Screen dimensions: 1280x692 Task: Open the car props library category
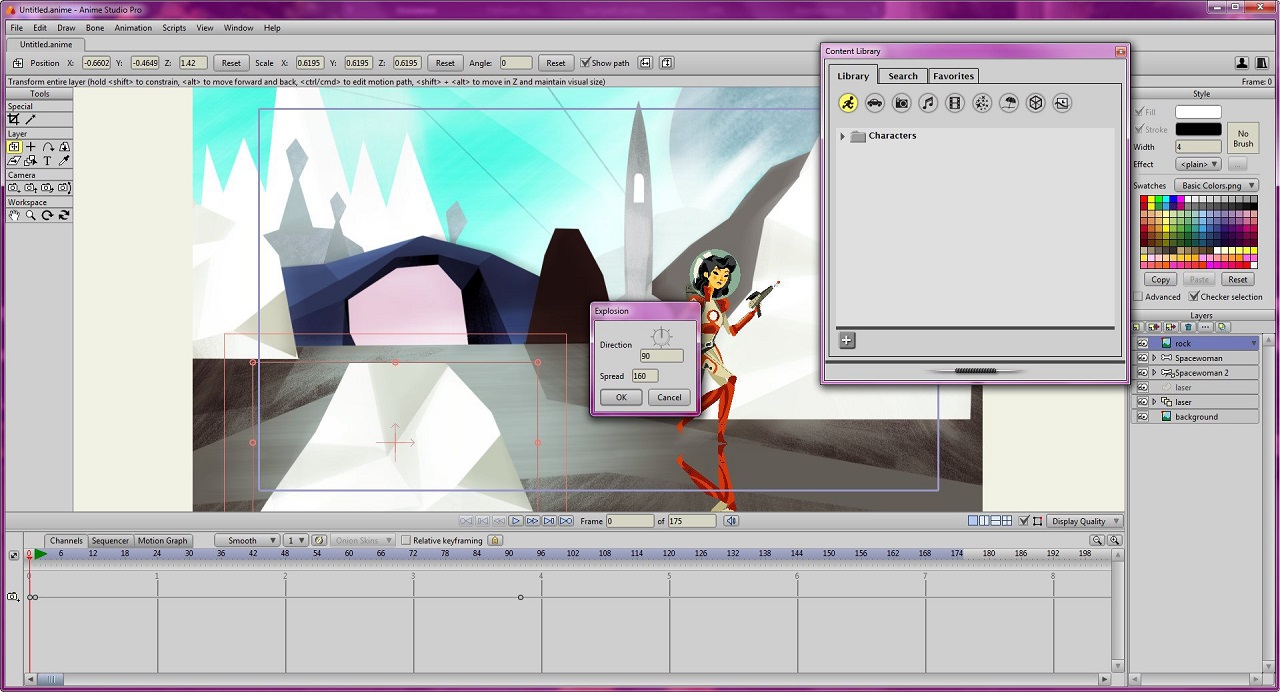click(875, 103)
